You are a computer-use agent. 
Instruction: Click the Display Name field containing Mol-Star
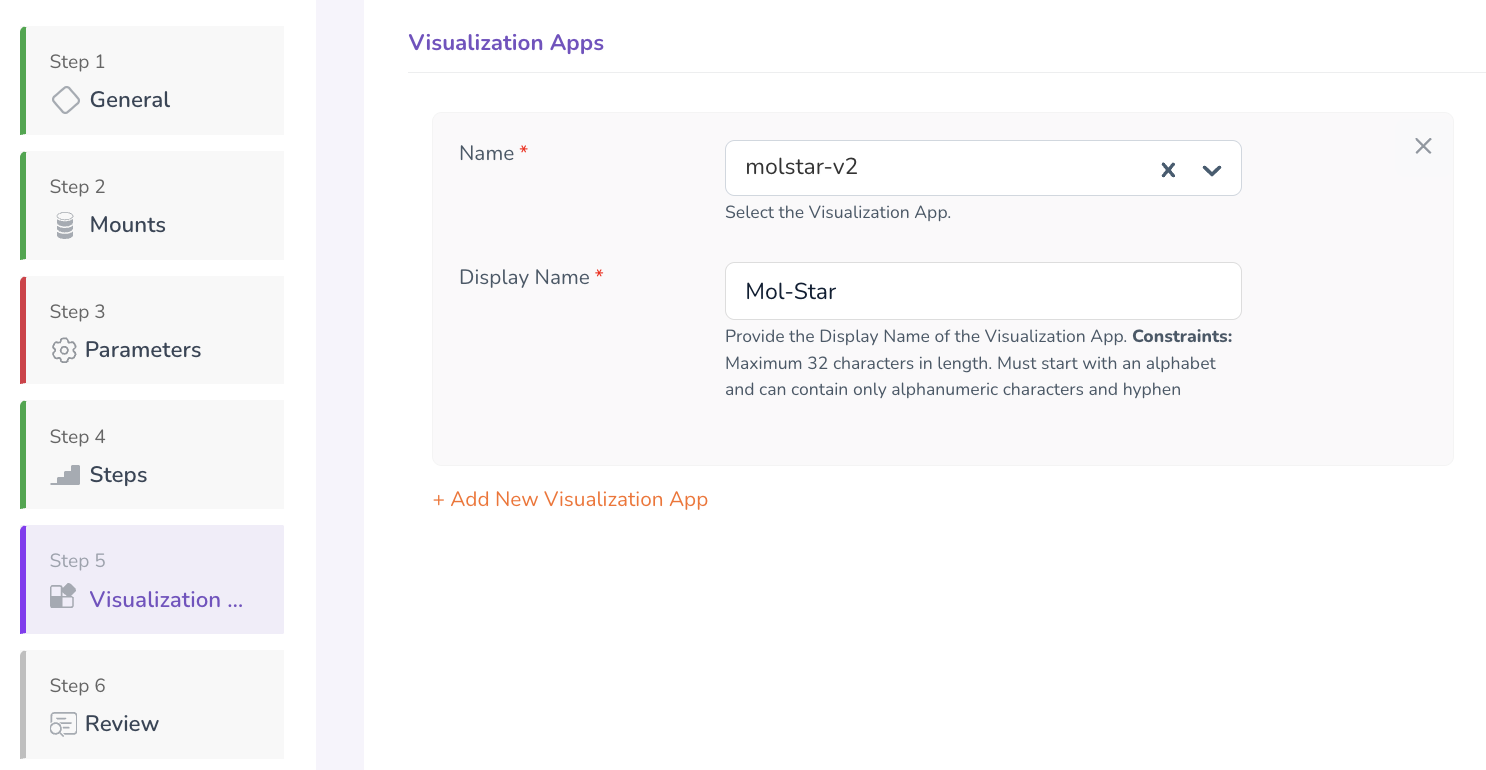(x=982, y=291)
